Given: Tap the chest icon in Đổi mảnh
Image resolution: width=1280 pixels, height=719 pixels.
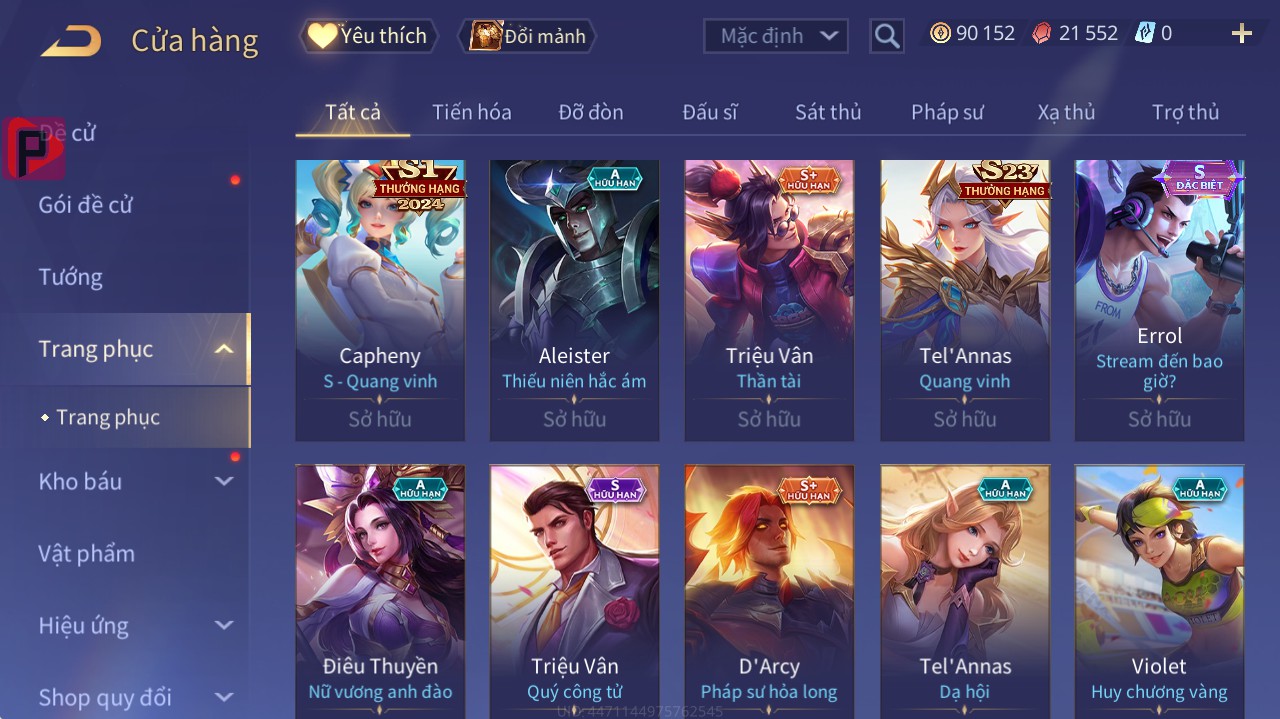Looking at the screenshot, I should (486, 36).
